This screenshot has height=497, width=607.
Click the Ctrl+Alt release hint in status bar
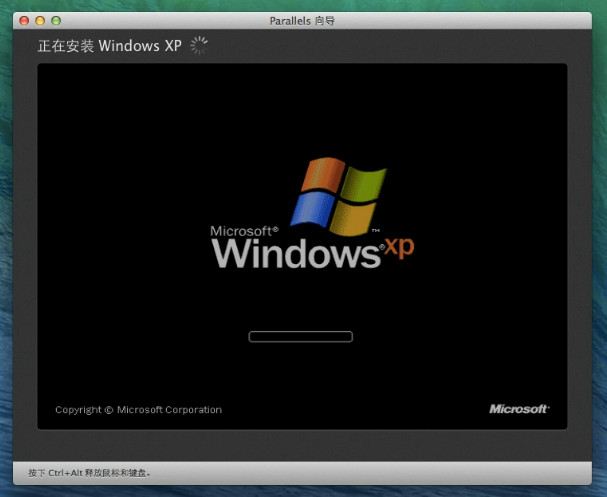(89, 472)
